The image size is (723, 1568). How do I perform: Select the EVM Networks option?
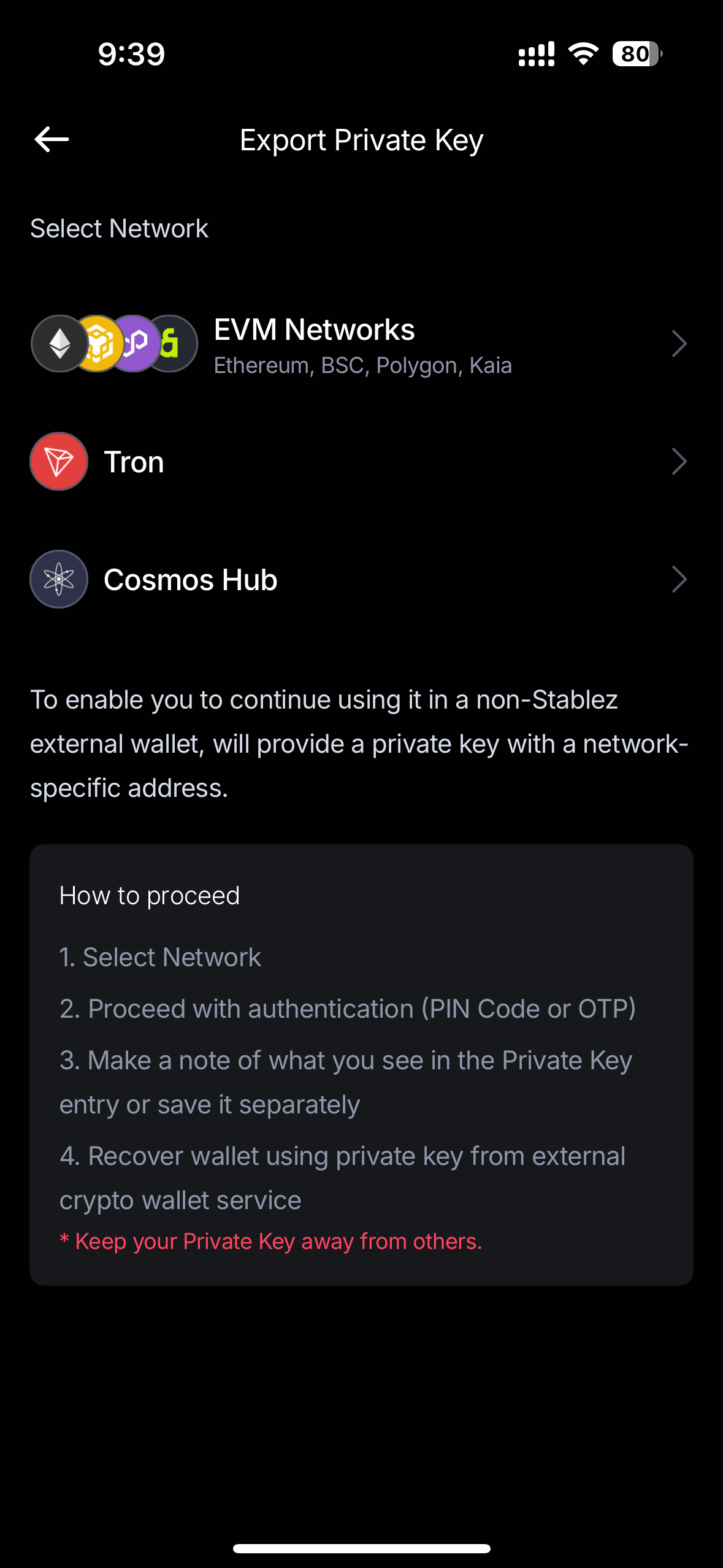point(314,330)
